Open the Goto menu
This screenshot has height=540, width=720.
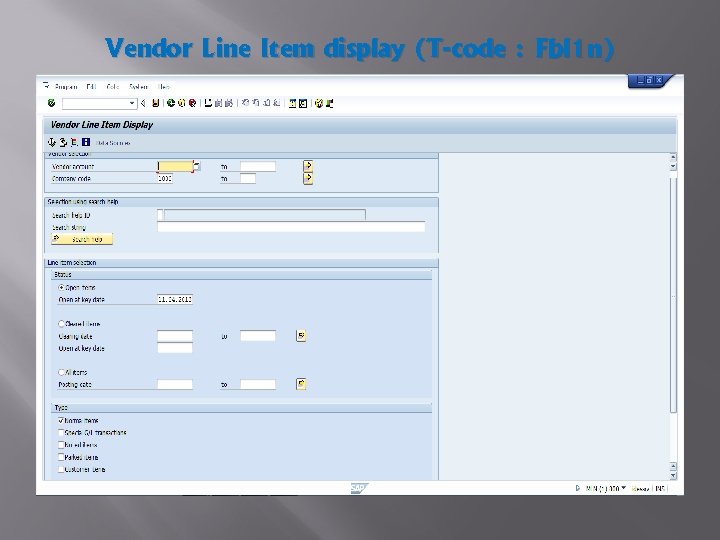pyautogui.click(x=112, y=86)
